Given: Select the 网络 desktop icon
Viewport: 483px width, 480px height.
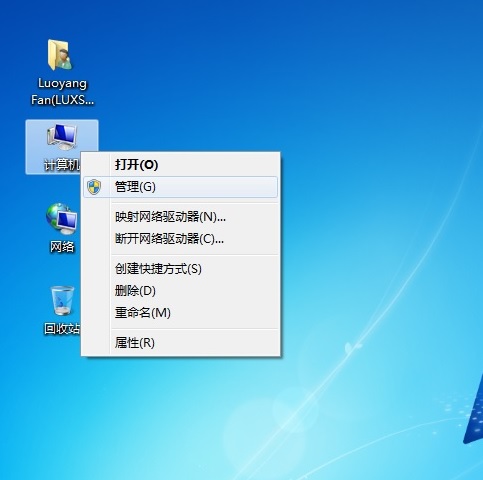Looking at the screenshot, I should [62, 219].
